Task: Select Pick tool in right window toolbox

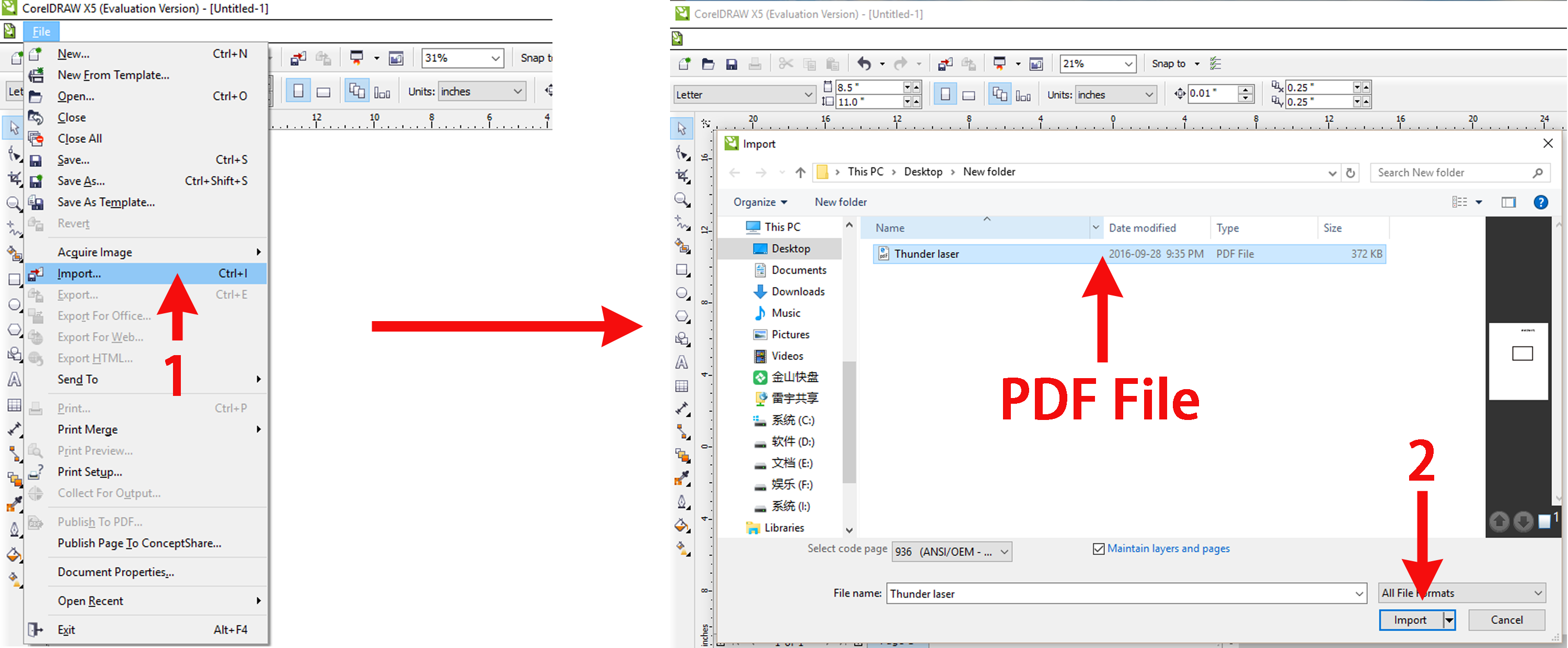Action: click(x=682, y=129)
